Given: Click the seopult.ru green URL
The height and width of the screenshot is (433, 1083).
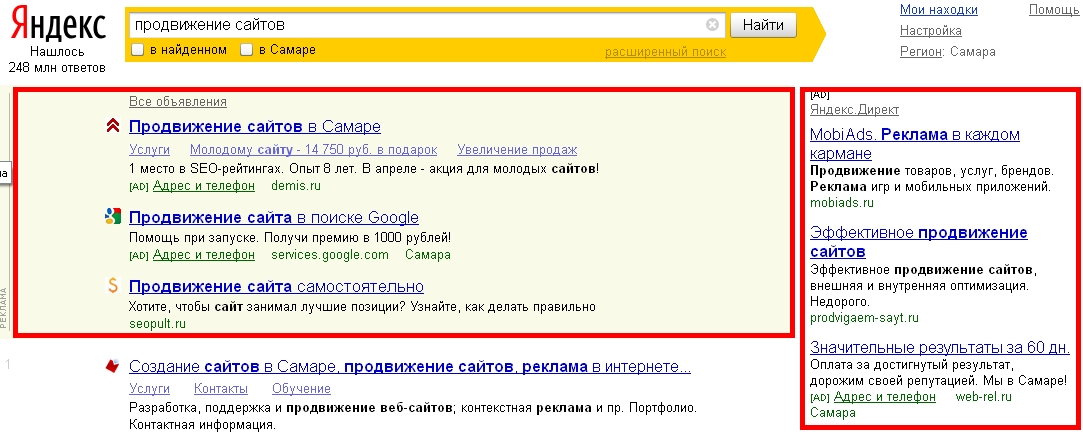Looking at the screenshot, I should (157, 324).
